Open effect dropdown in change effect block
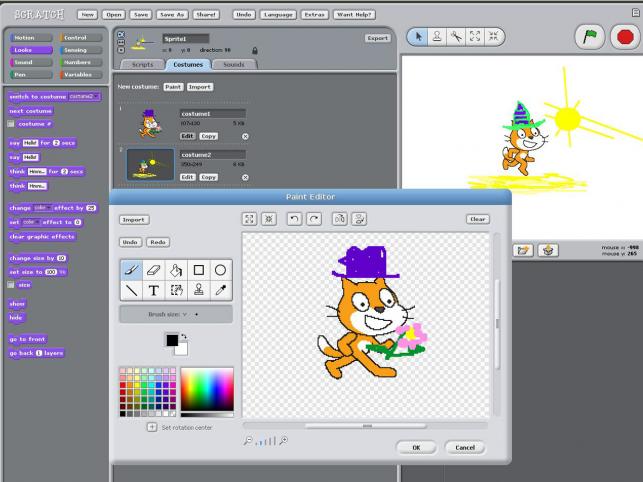 [x=42, y=208]
